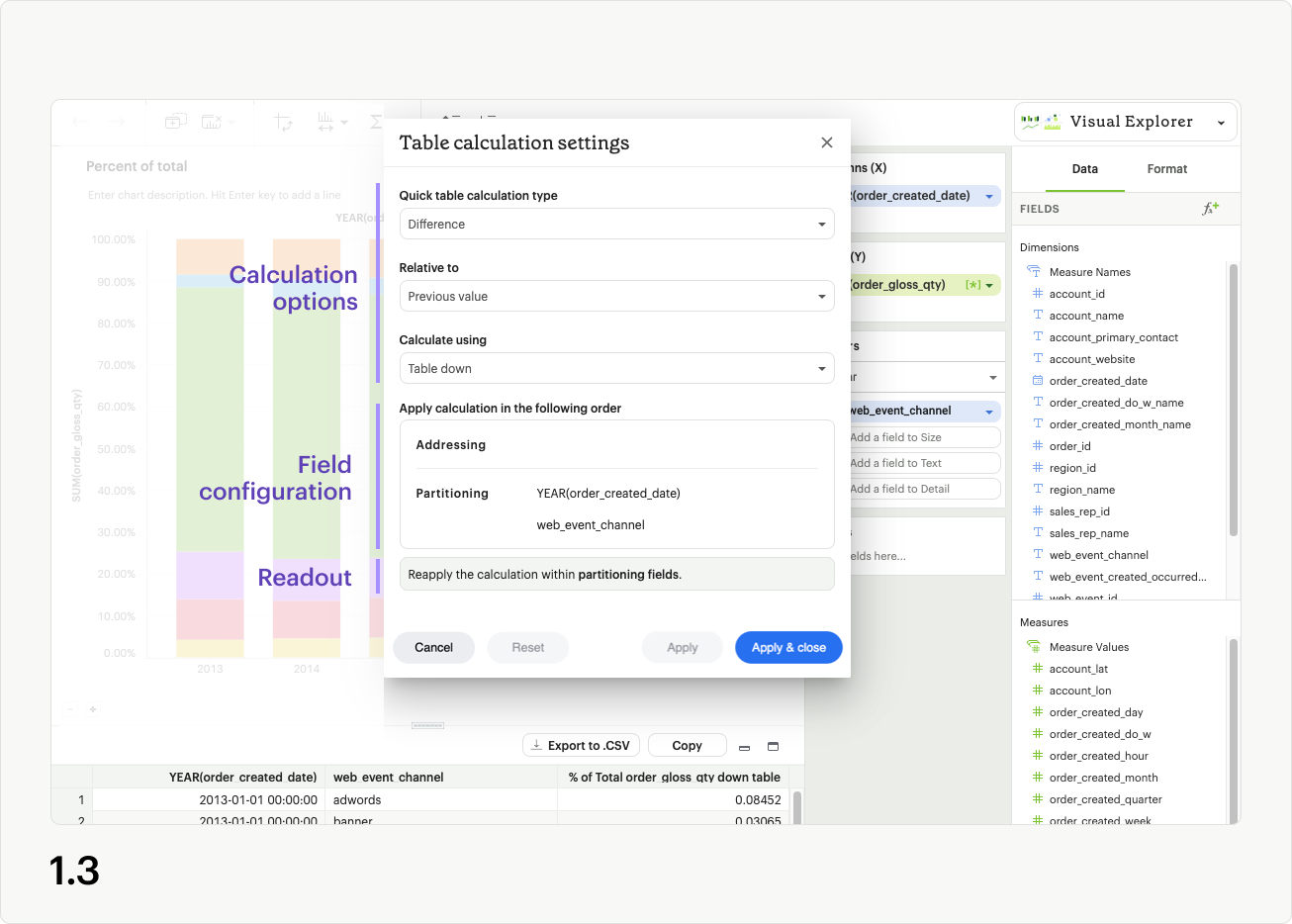Image resolution: width=1292 pixels, height=924 pixels.
Task: Click the Measure Names dimension icon
Action: tap(1032, 271)
